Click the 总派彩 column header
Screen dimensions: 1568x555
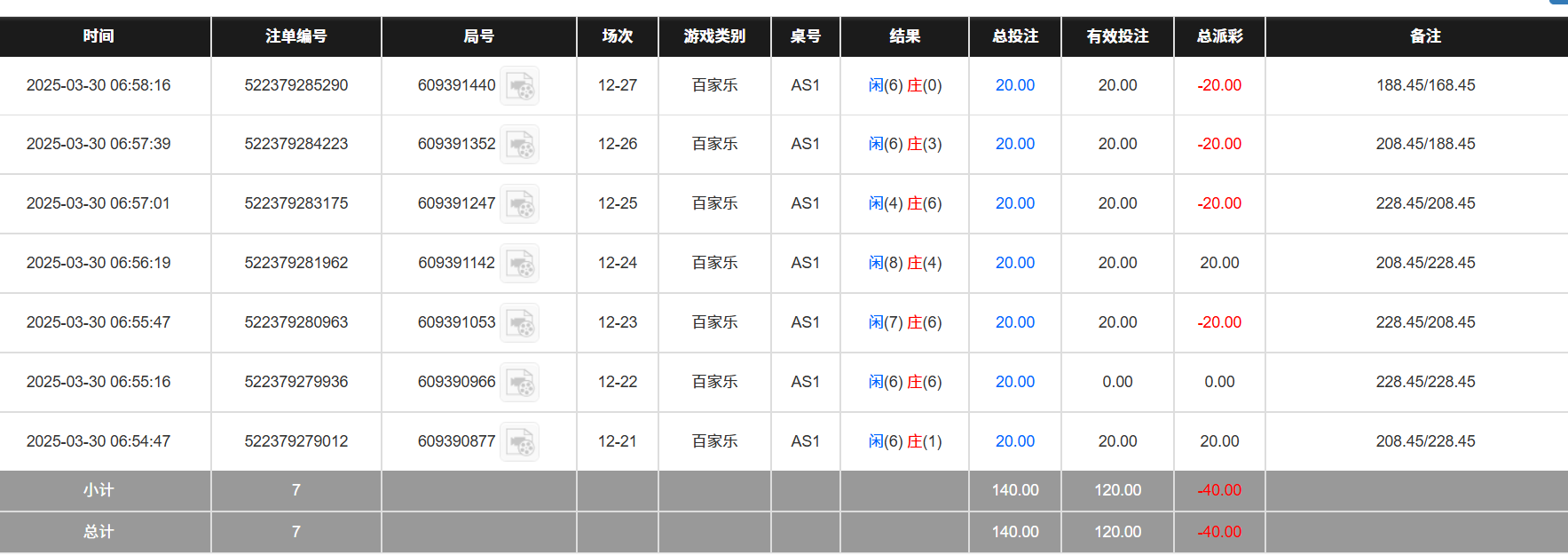(x=1219, y=36)
